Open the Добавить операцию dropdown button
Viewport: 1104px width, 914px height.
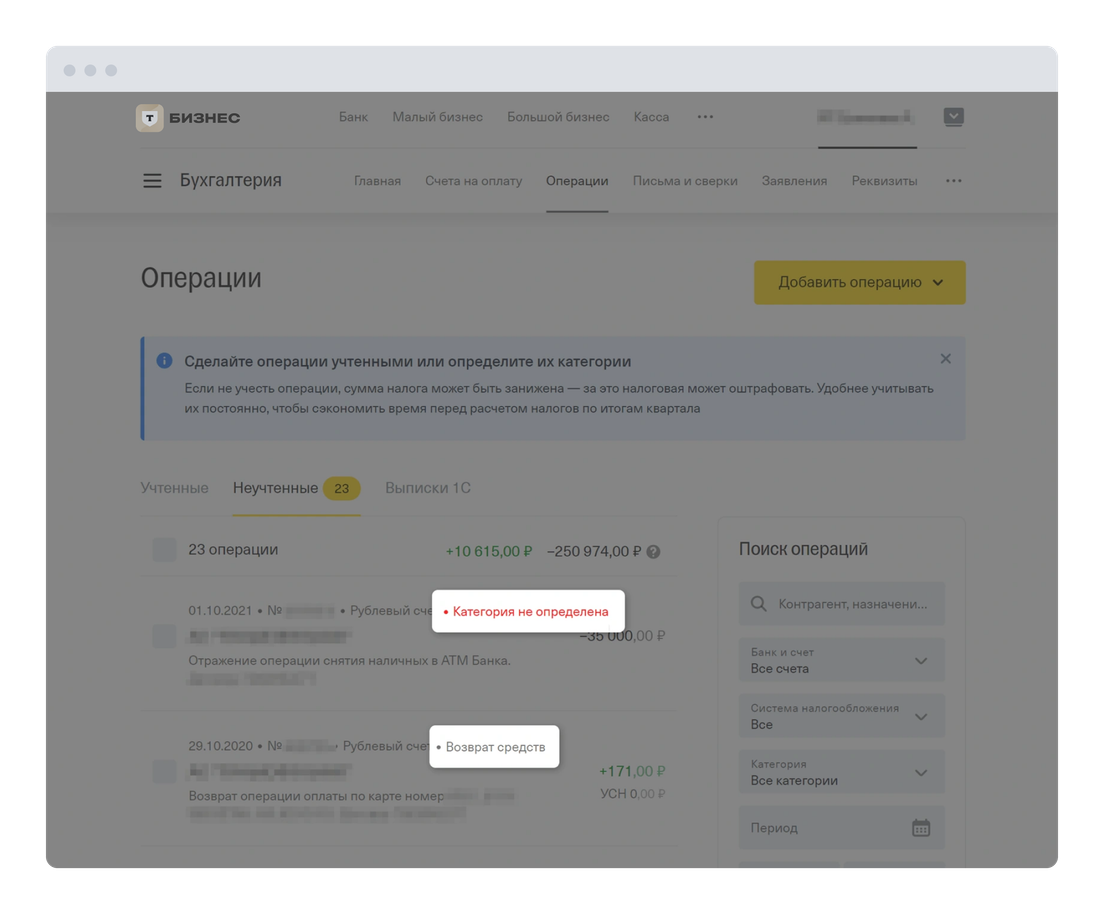pyautogui.click(x=860, y=282)
